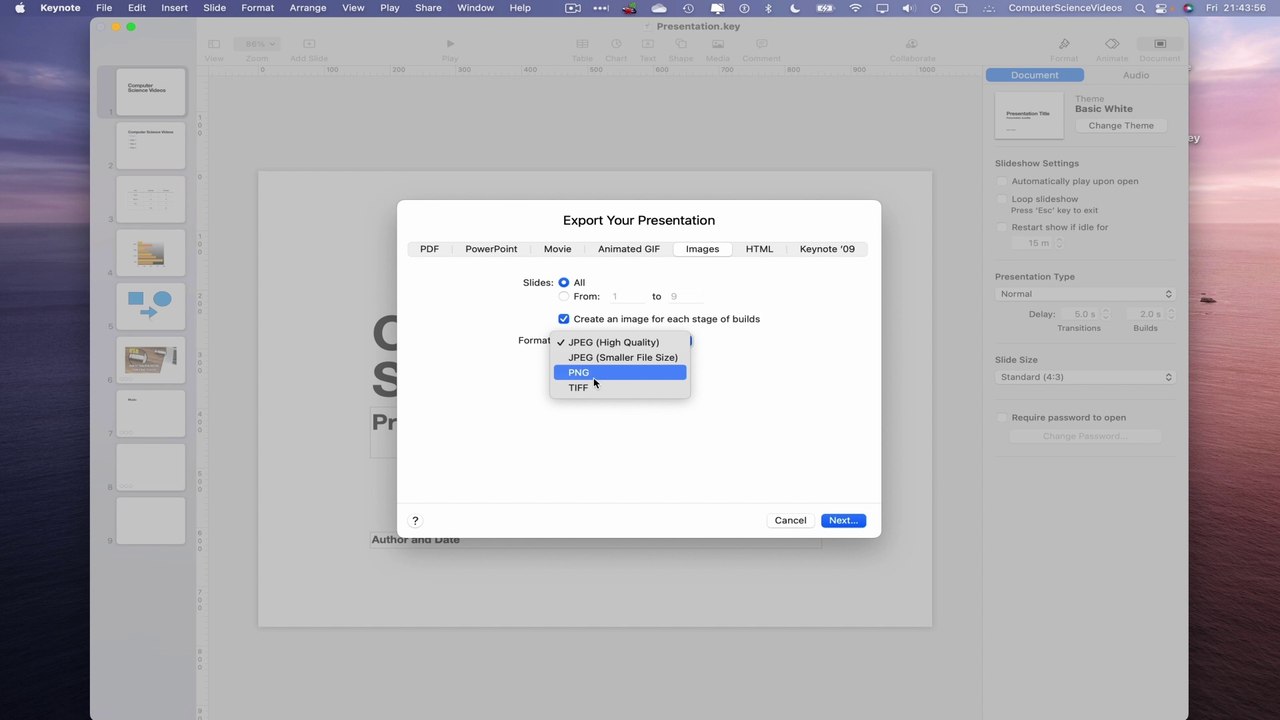This screenshot has width=1280, height=720.
Task: Toggle Create an image for each stage of builds
Action: point(564,319)
